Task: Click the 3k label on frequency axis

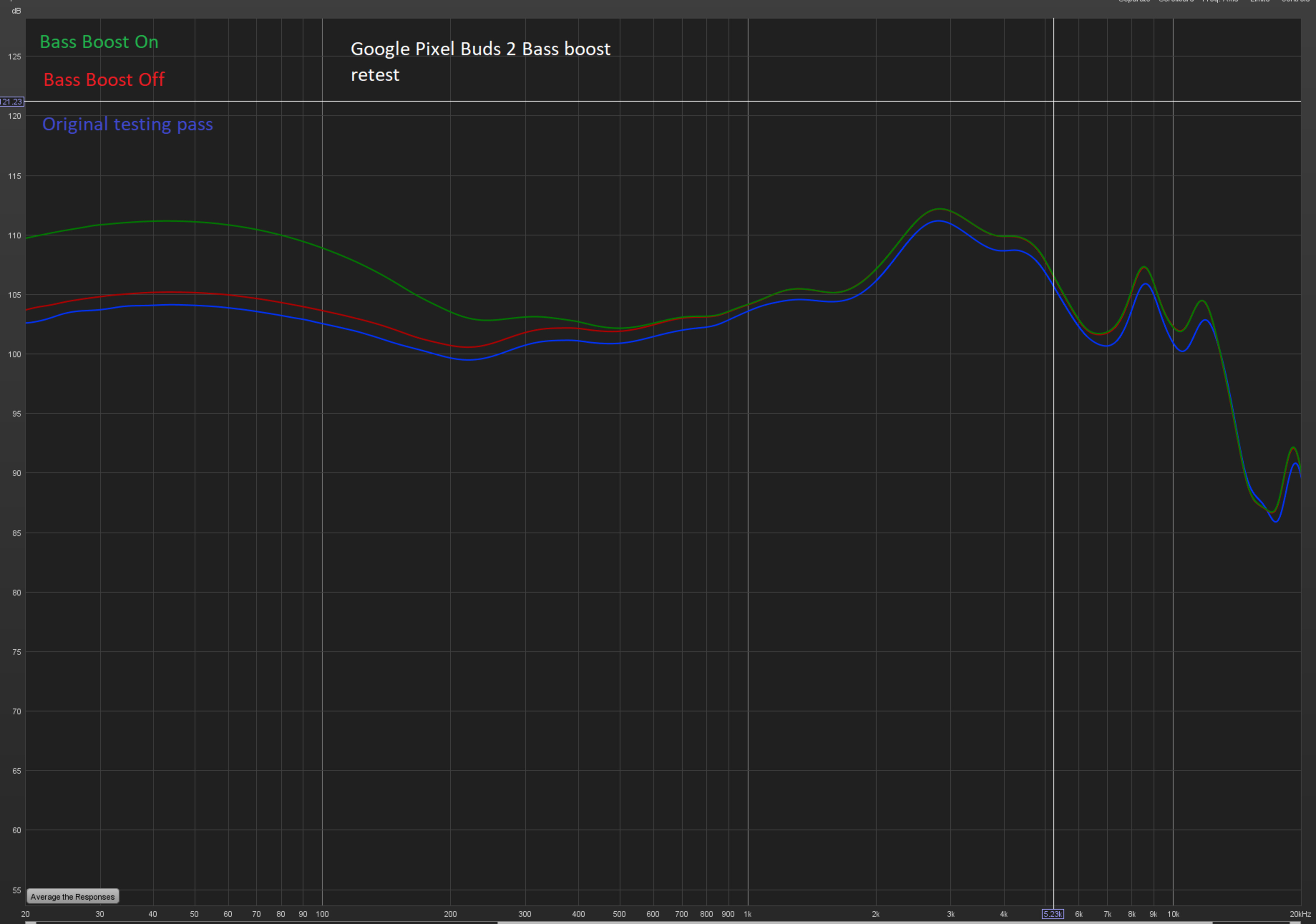Action: [950, 914]
